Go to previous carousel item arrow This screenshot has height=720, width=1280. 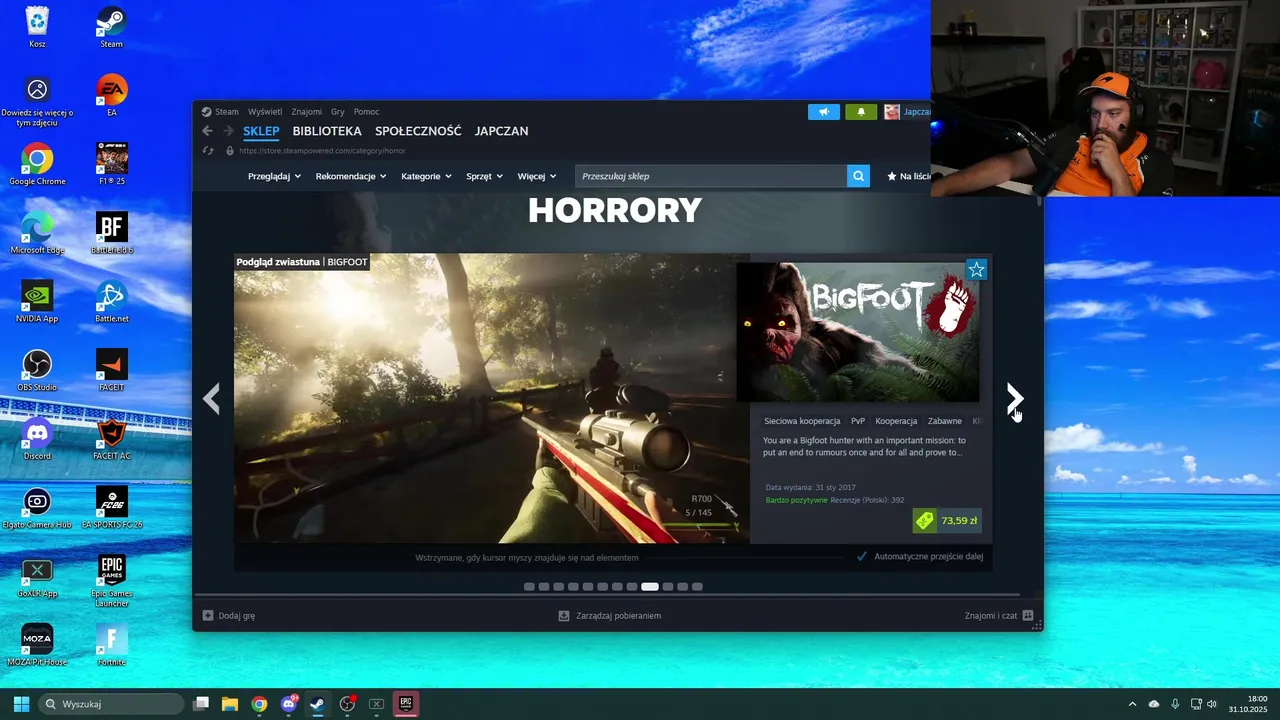pos(211,399)
